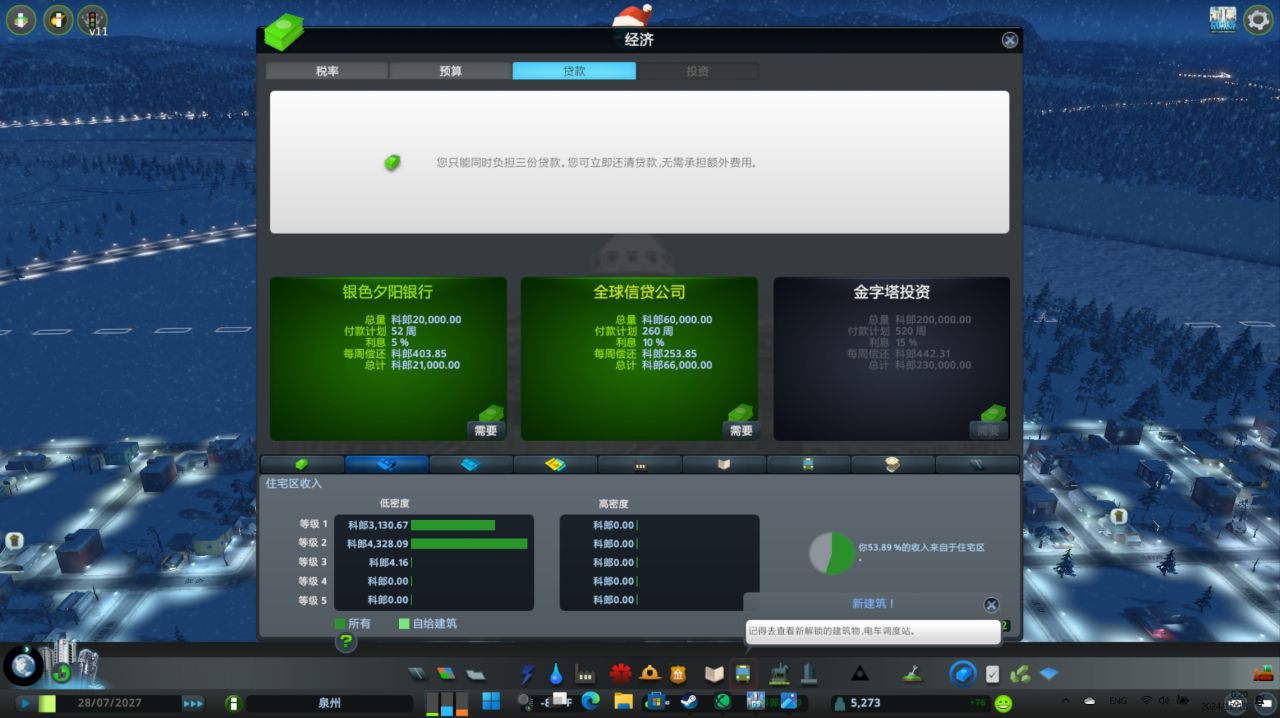
Task: Pause or play the simulation
Action: 25,703
